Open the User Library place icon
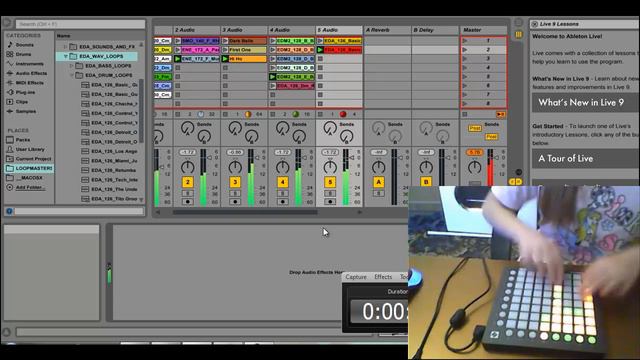This screenshot has height=360, width=640. (x=10, y=149)
